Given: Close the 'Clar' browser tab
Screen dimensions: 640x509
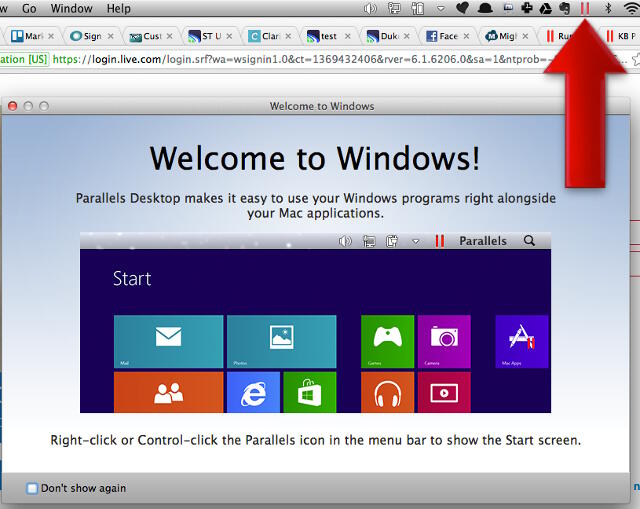Looking at the screenshot, I should tap(288, 36).
